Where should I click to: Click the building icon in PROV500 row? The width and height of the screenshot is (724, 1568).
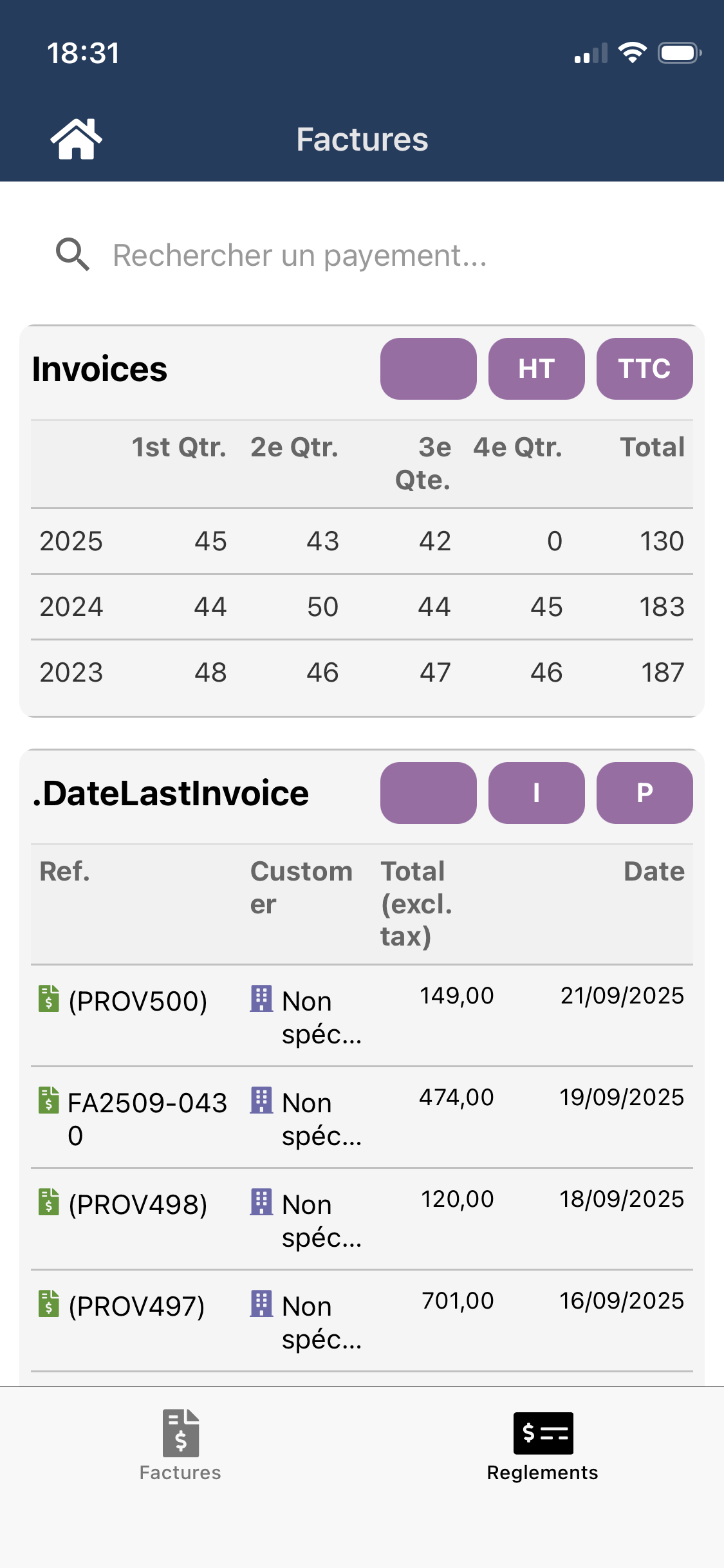pos(261,998)
